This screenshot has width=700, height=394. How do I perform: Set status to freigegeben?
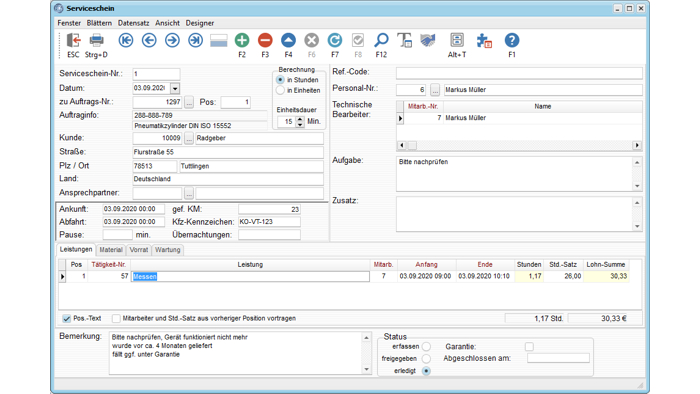click(x=426, y=359)
